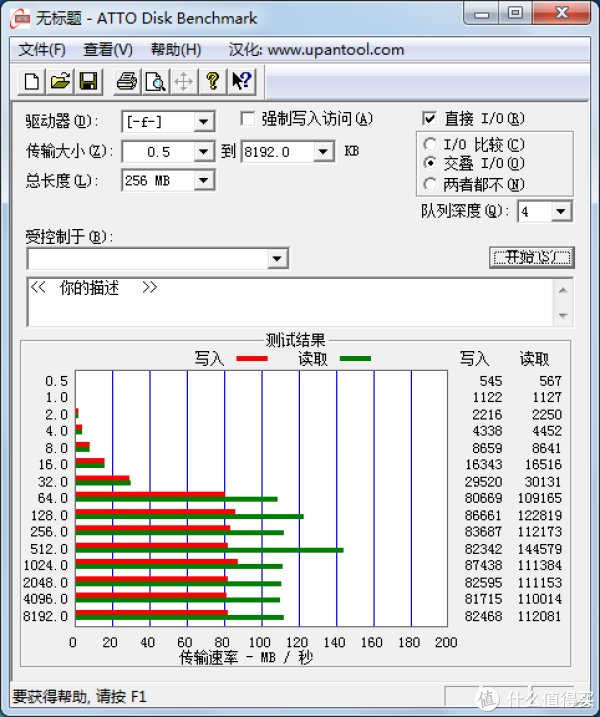Click write value 80669

point(483,498)
